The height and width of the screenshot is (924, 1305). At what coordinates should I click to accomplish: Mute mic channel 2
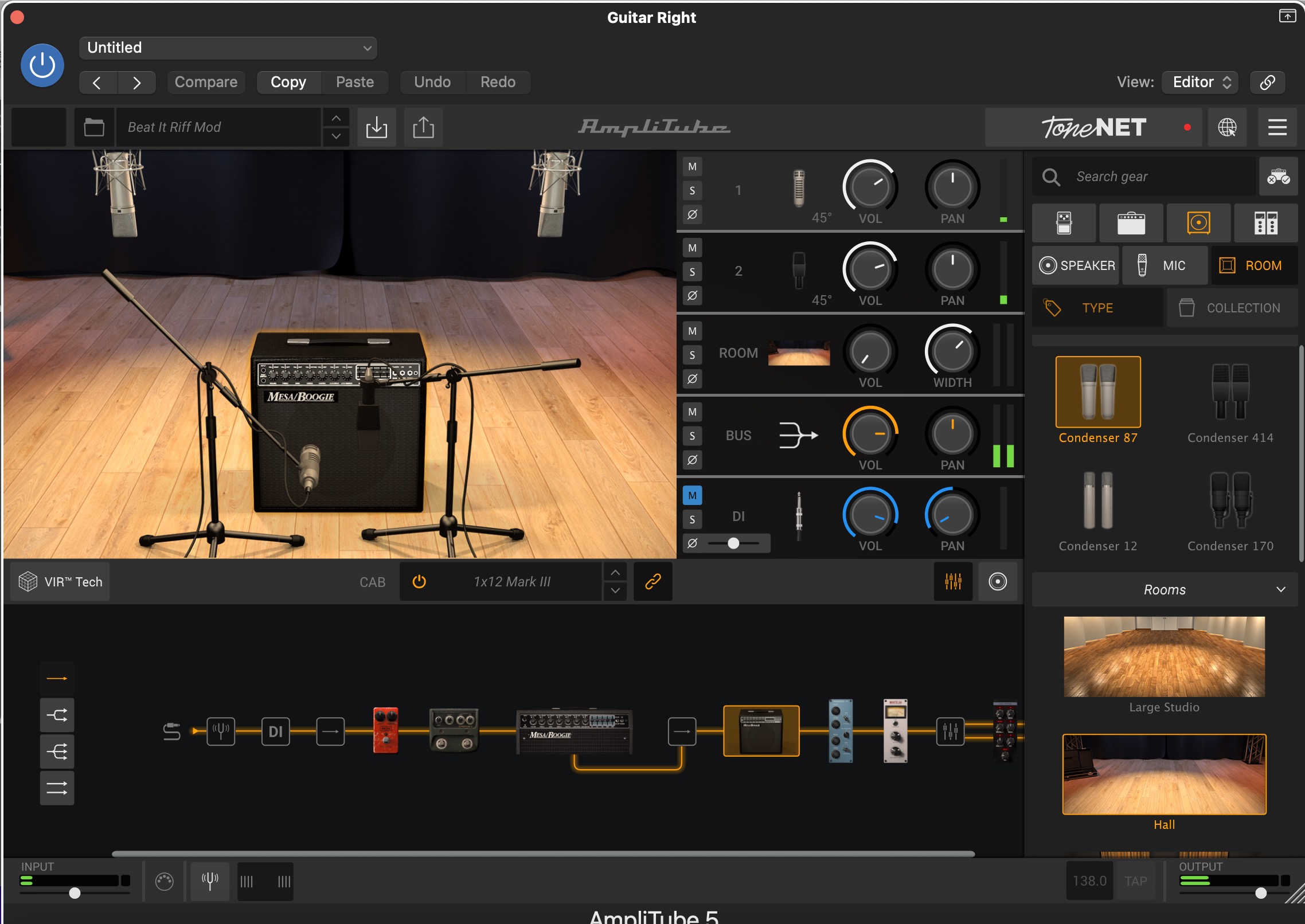(693, 248)
